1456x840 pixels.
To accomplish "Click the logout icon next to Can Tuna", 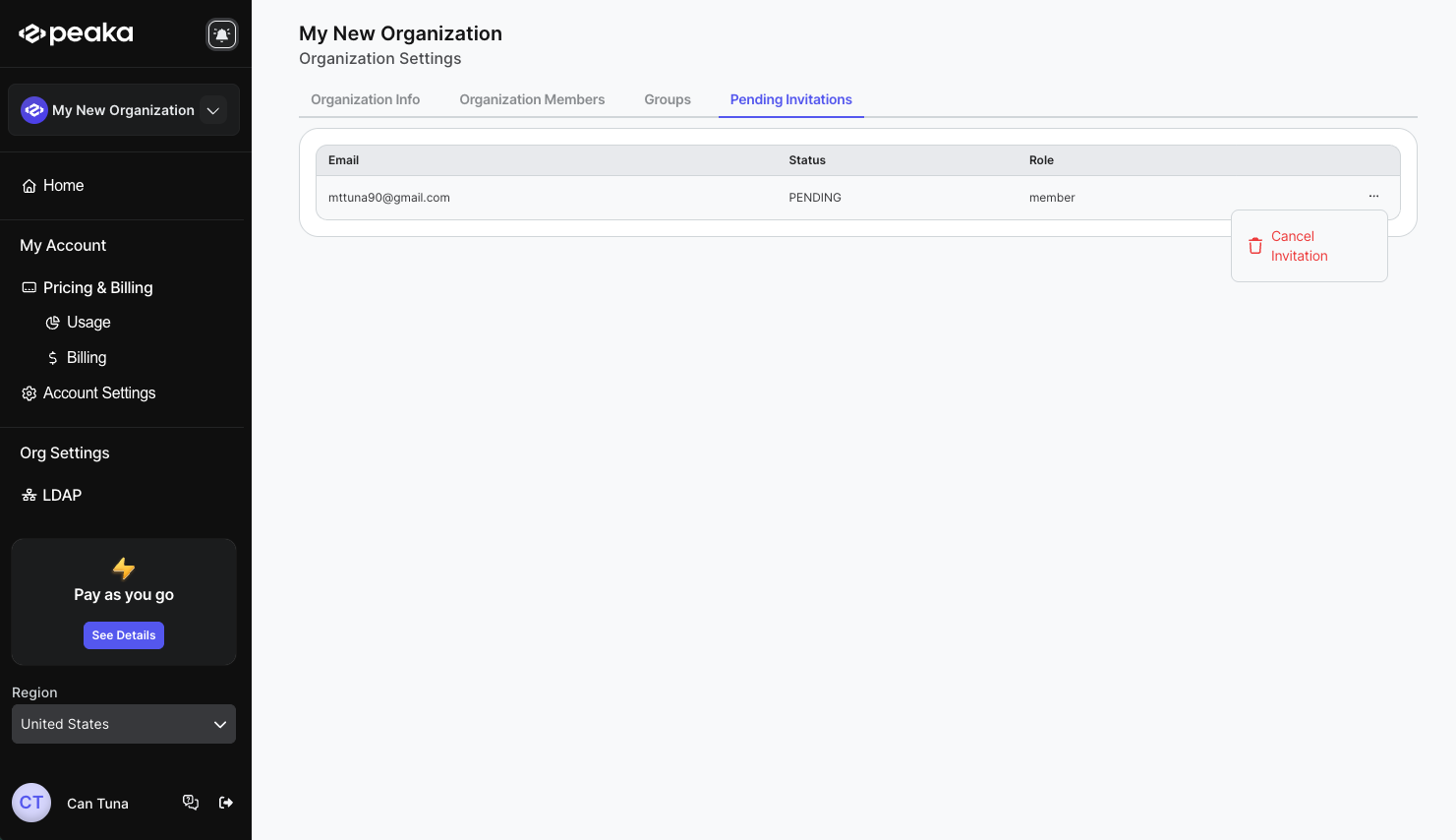I will click(x=226, y=803).
